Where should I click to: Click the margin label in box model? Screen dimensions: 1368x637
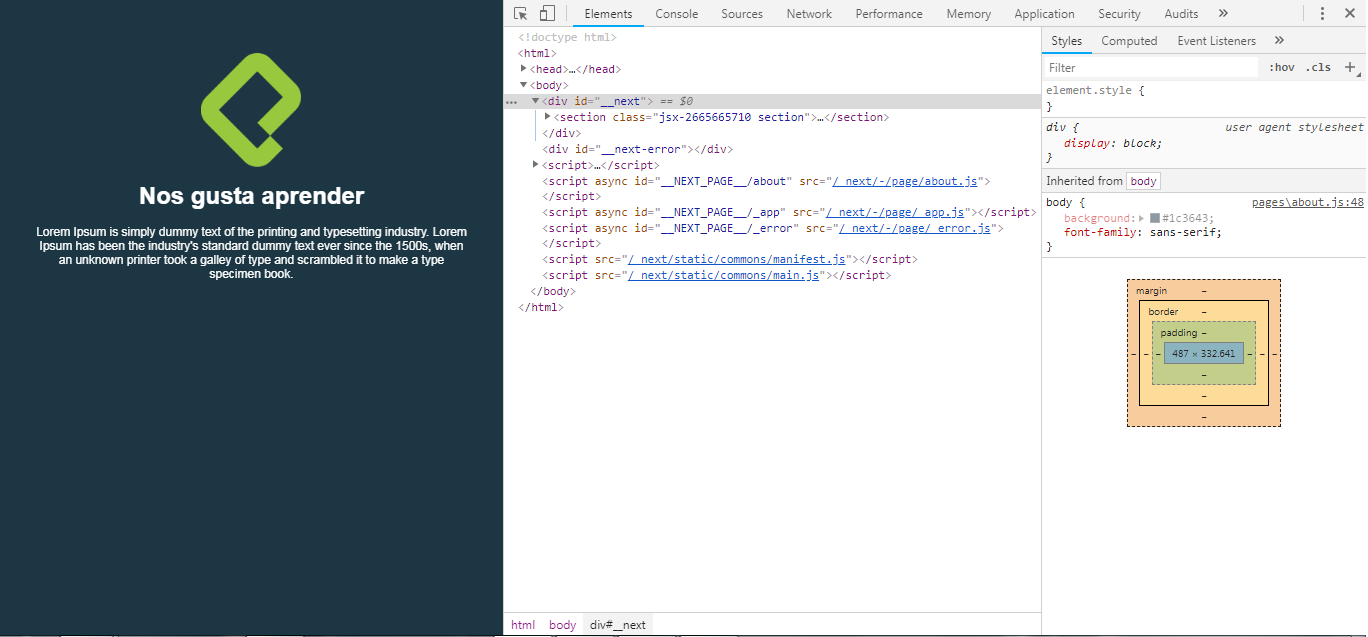click(1151, 291)
